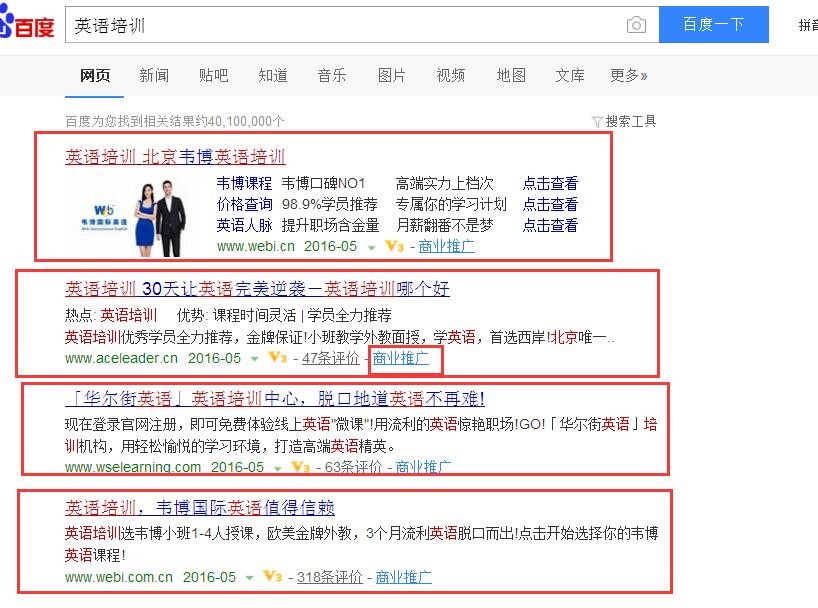Switch to the 新闻 tab
This screenshot has width=818, height=608.
coord(154,75)
